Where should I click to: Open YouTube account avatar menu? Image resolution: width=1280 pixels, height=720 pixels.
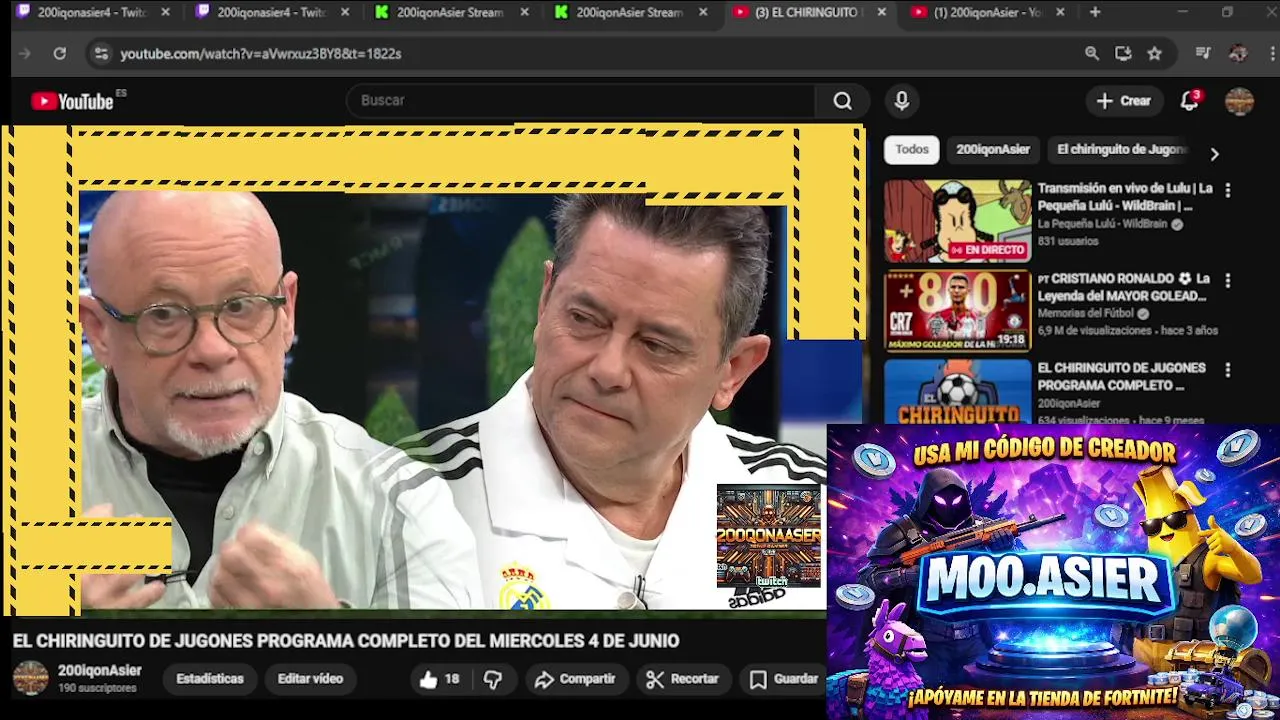coord(1240,101)
